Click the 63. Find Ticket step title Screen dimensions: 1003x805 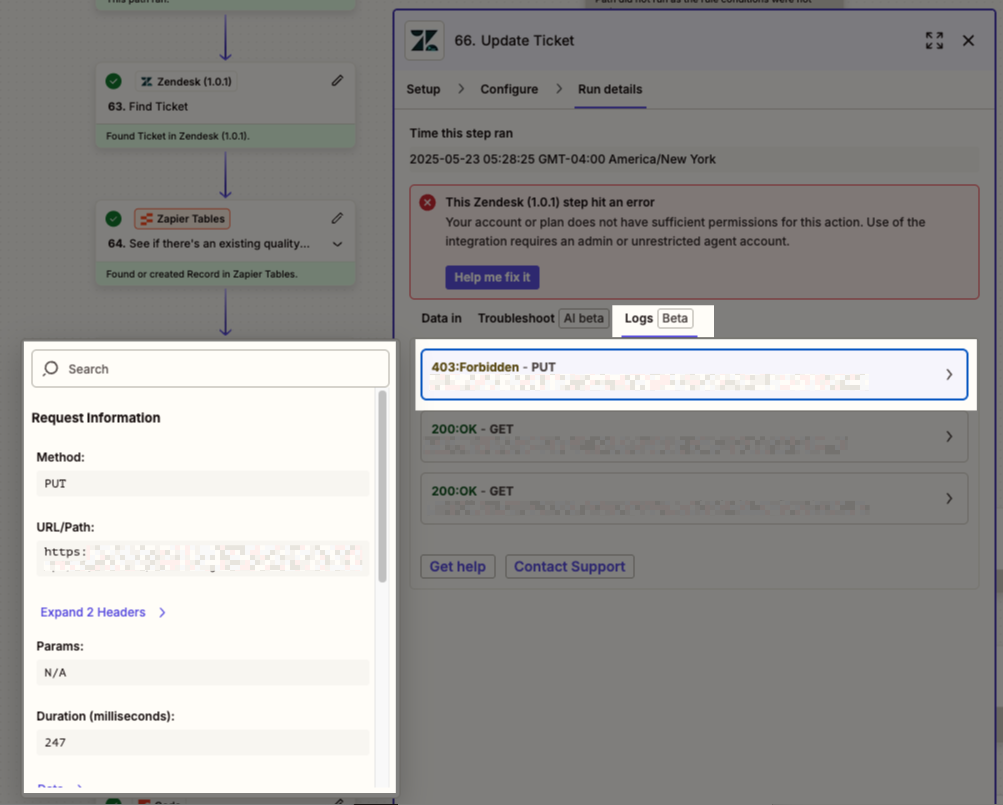click(x=148, y=106)
